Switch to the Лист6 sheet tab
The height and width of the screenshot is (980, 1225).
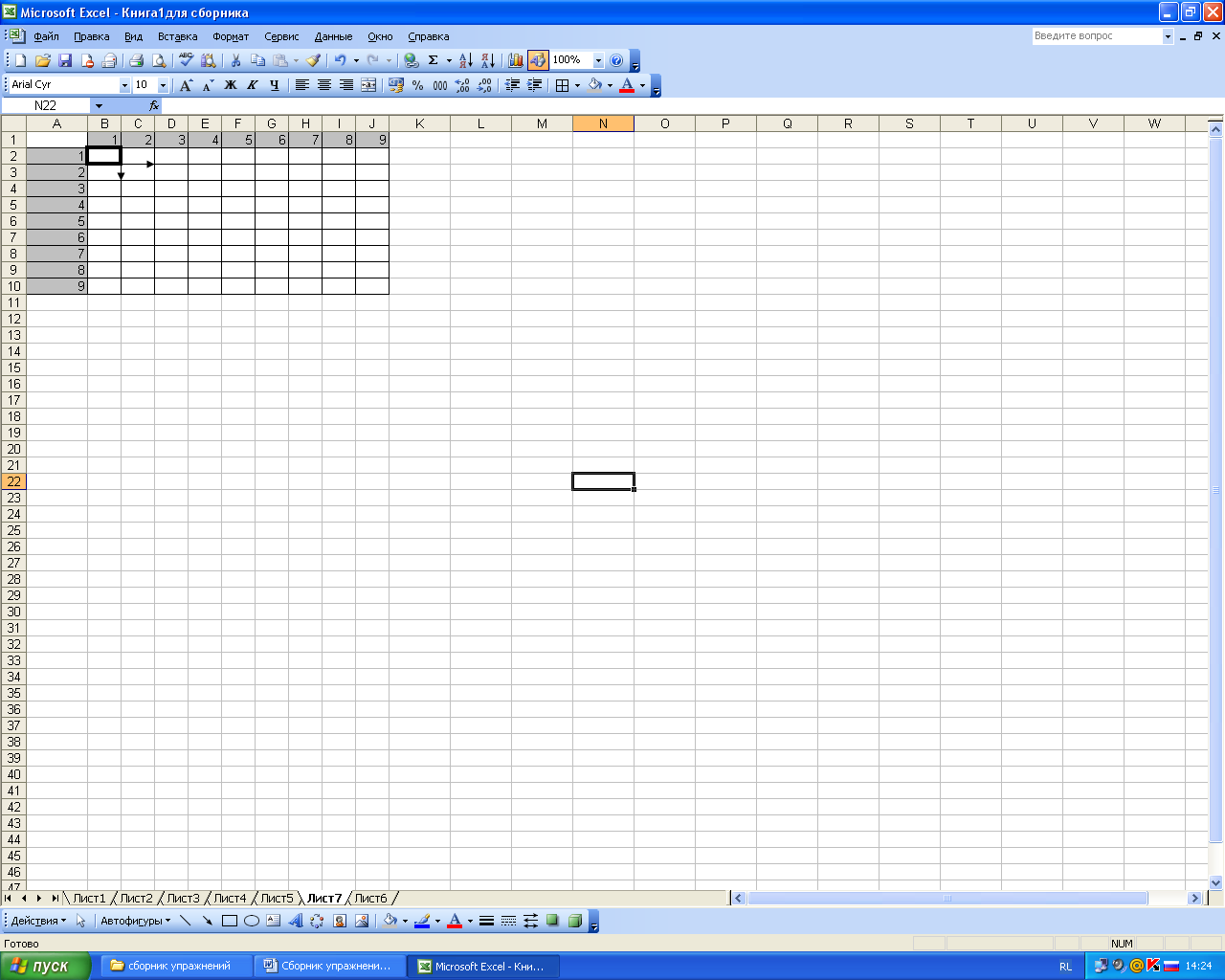pyautogui.click(x=371, y=898)
